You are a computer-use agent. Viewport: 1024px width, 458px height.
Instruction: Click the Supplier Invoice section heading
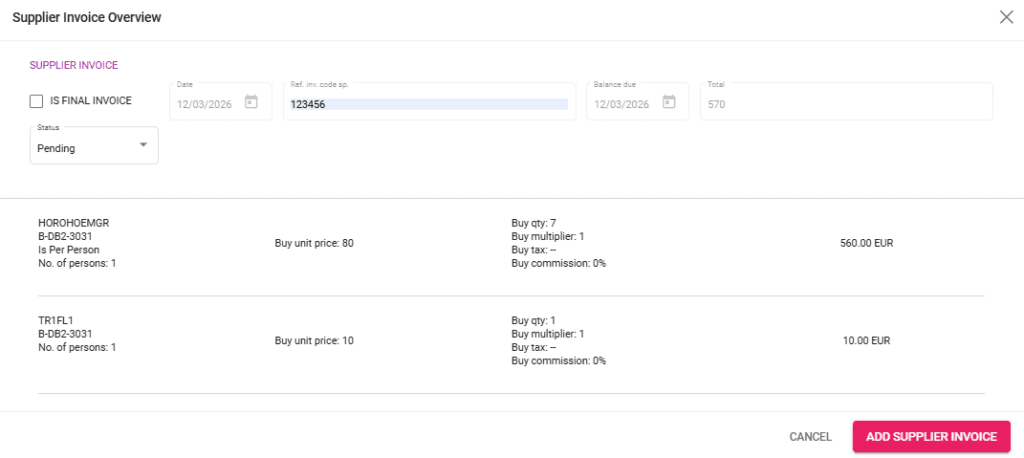74,65
